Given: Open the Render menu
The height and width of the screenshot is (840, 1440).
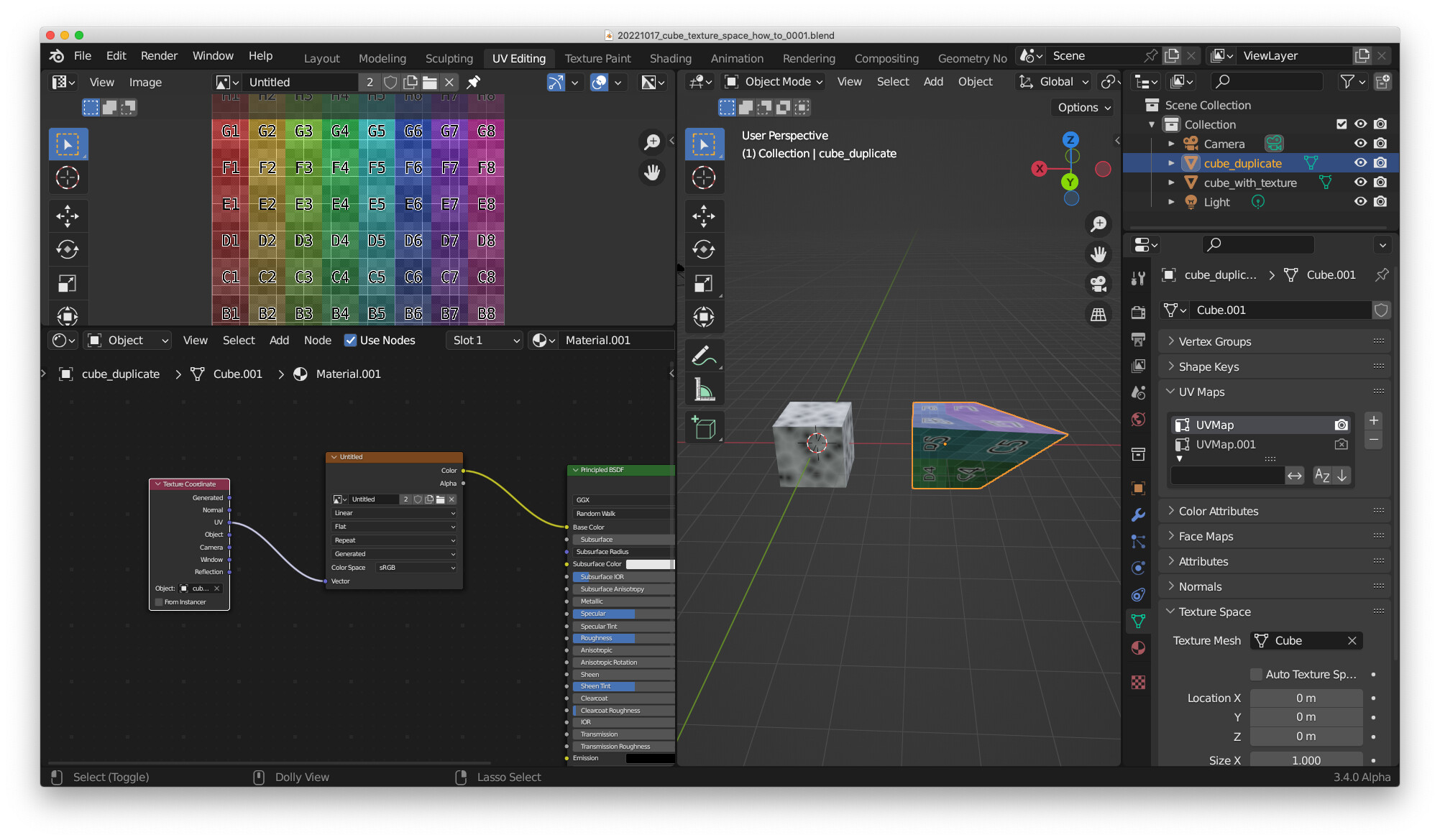Looking at the screenshot, I should tap(158, 55).
